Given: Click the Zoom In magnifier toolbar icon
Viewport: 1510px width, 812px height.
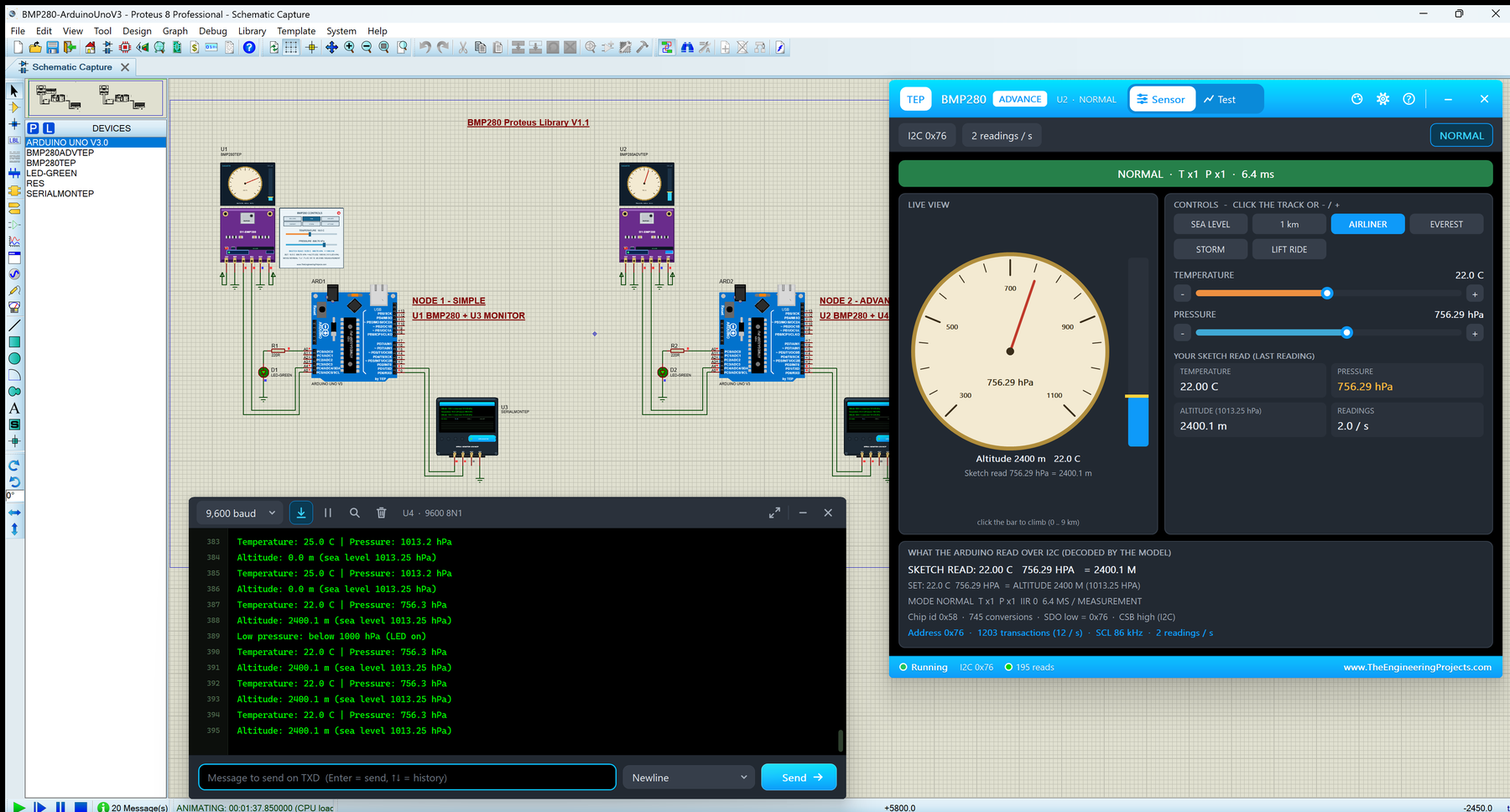Looking at the screenshot, I should coord(349,48).
